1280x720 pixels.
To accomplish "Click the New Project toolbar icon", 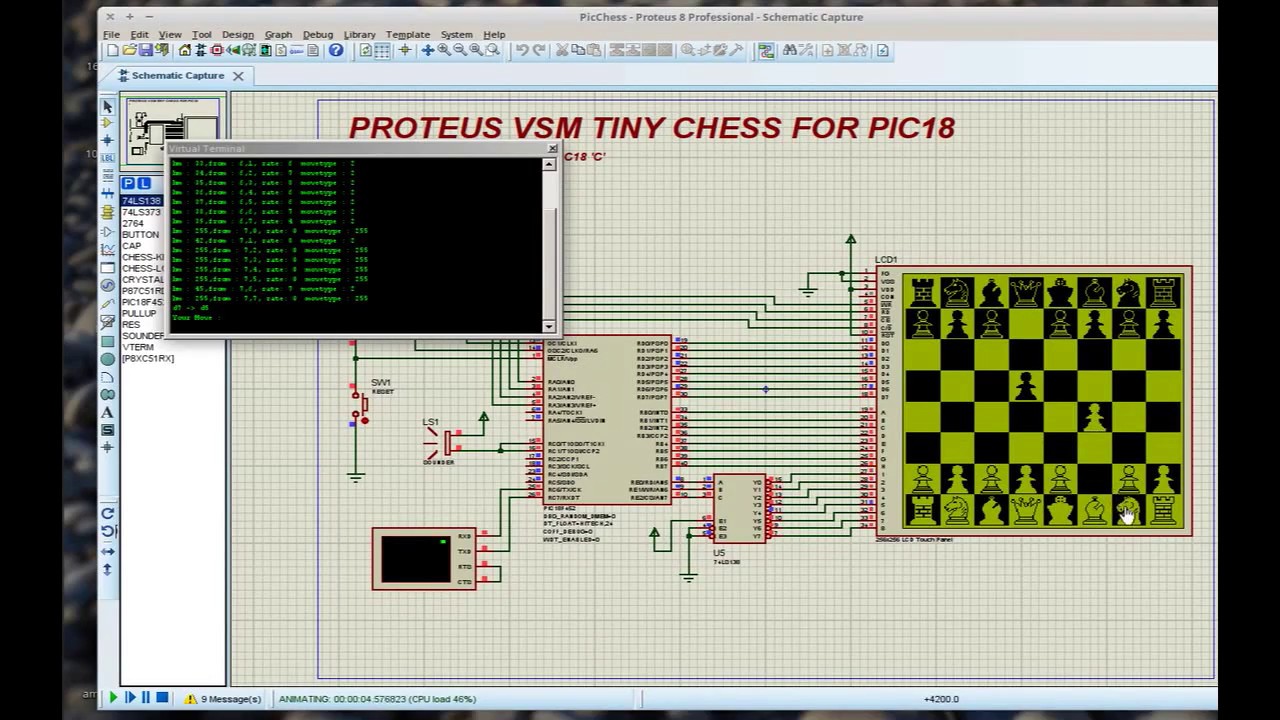I will (112, 51).
